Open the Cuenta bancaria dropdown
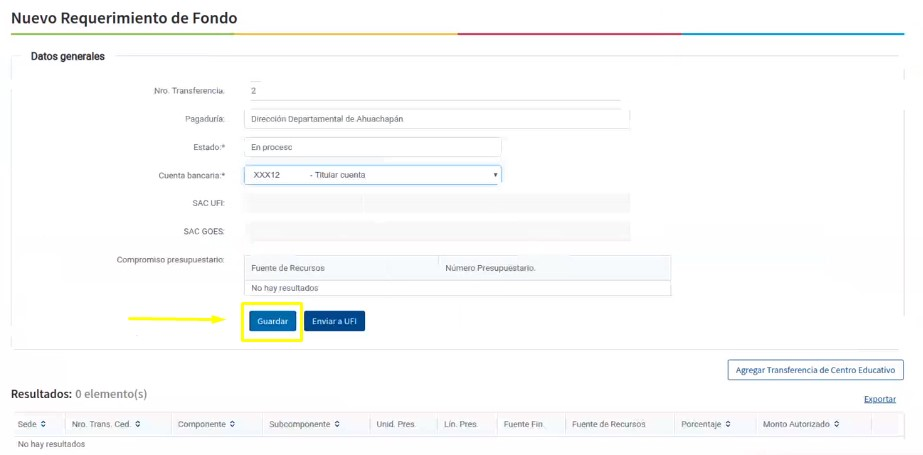Screen dimensions: 923x455 [x=372, y=175]
